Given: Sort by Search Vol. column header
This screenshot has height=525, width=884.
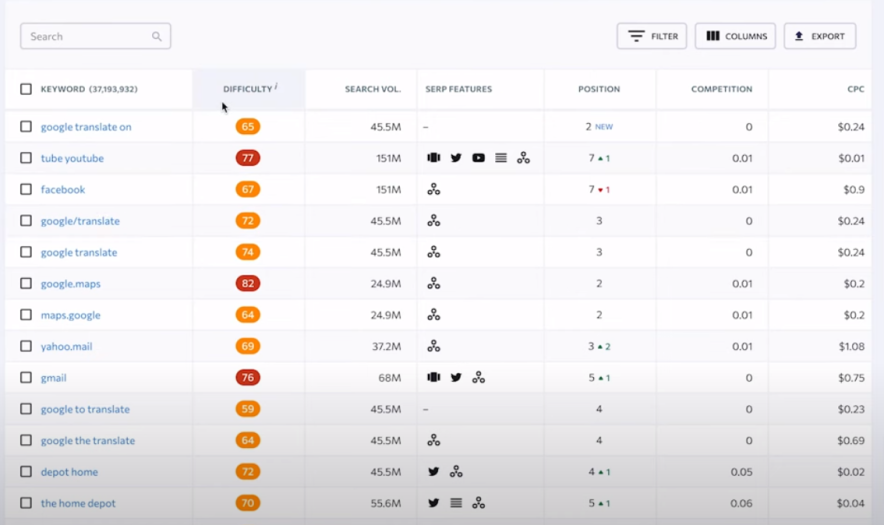Looking at the screenshot, I should (373, 89).
